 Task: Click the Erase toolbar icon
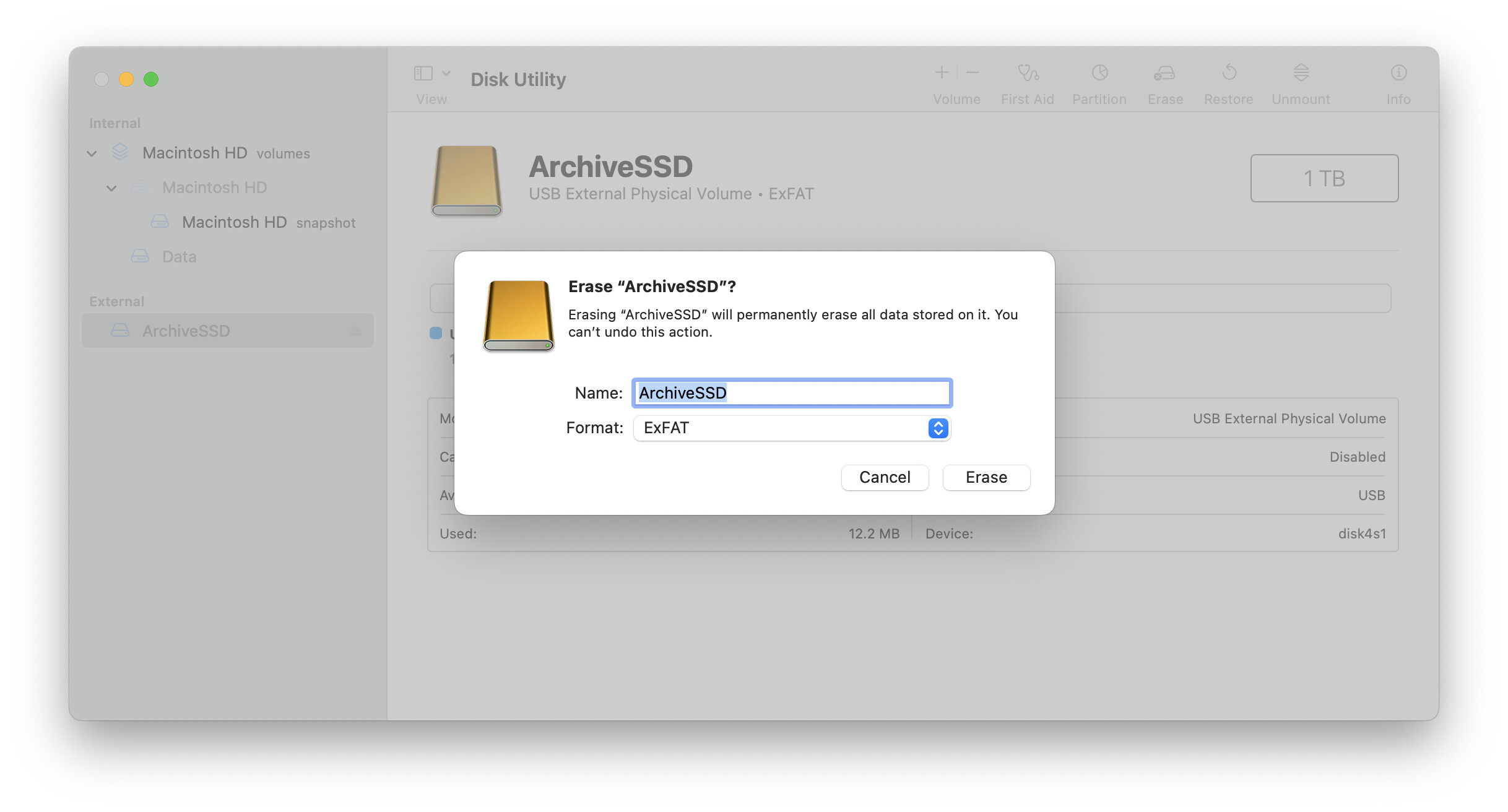1164,73
